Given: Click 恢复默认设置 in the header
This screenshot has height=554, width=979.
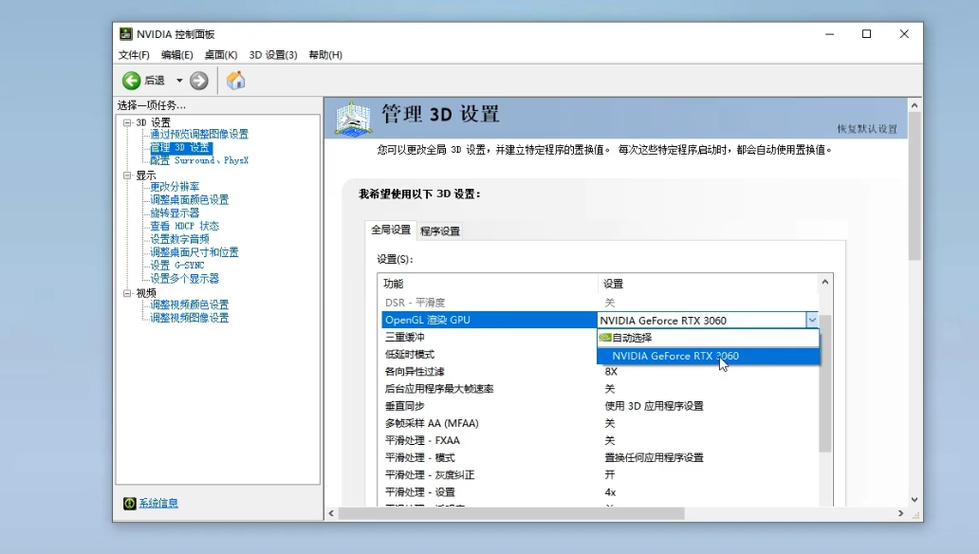Looking at the screenshot, I should (x=867, y=129).
